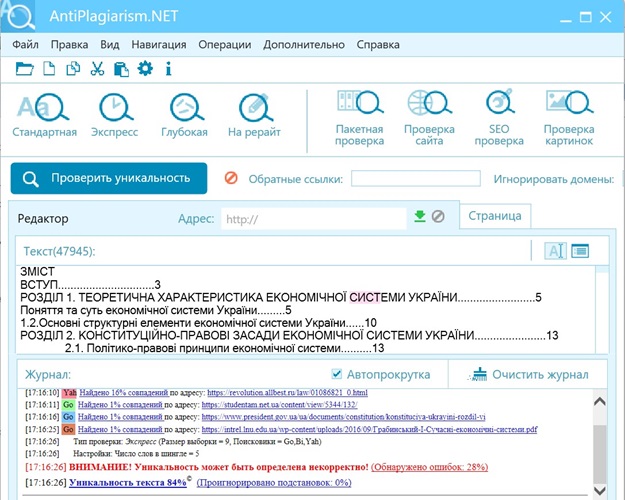Open the Справка menu
The height and width of the screenshot is (500, 625).
[x=378, y=44]
